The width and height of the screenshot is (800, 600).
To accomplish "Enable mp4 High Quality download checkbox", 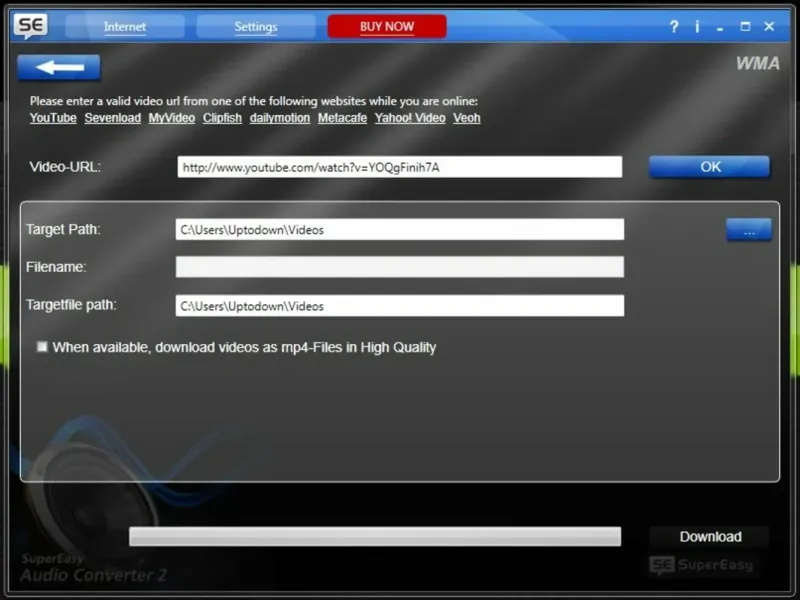I will (42, 347).
